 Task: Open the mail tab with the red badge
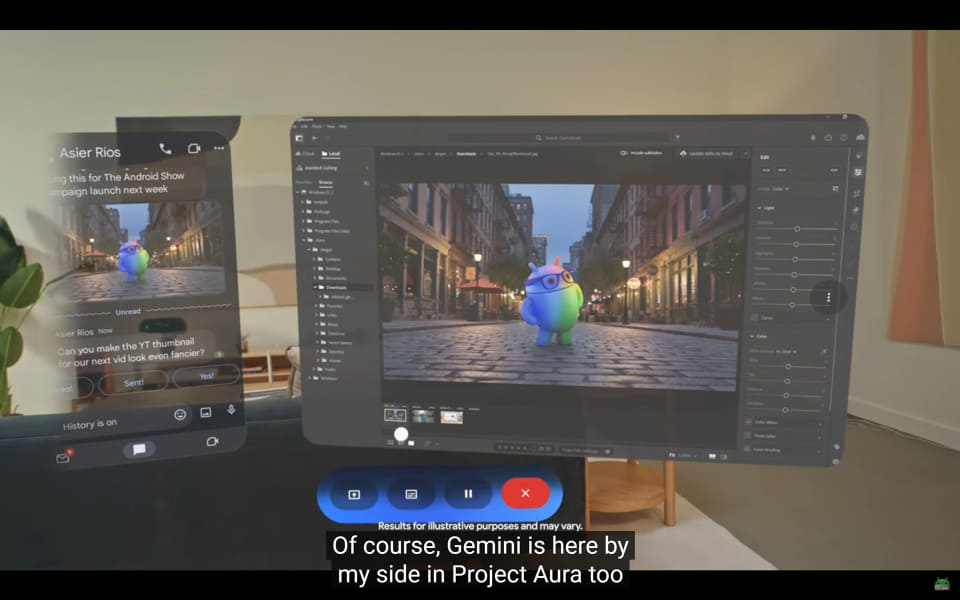[63, 457]
